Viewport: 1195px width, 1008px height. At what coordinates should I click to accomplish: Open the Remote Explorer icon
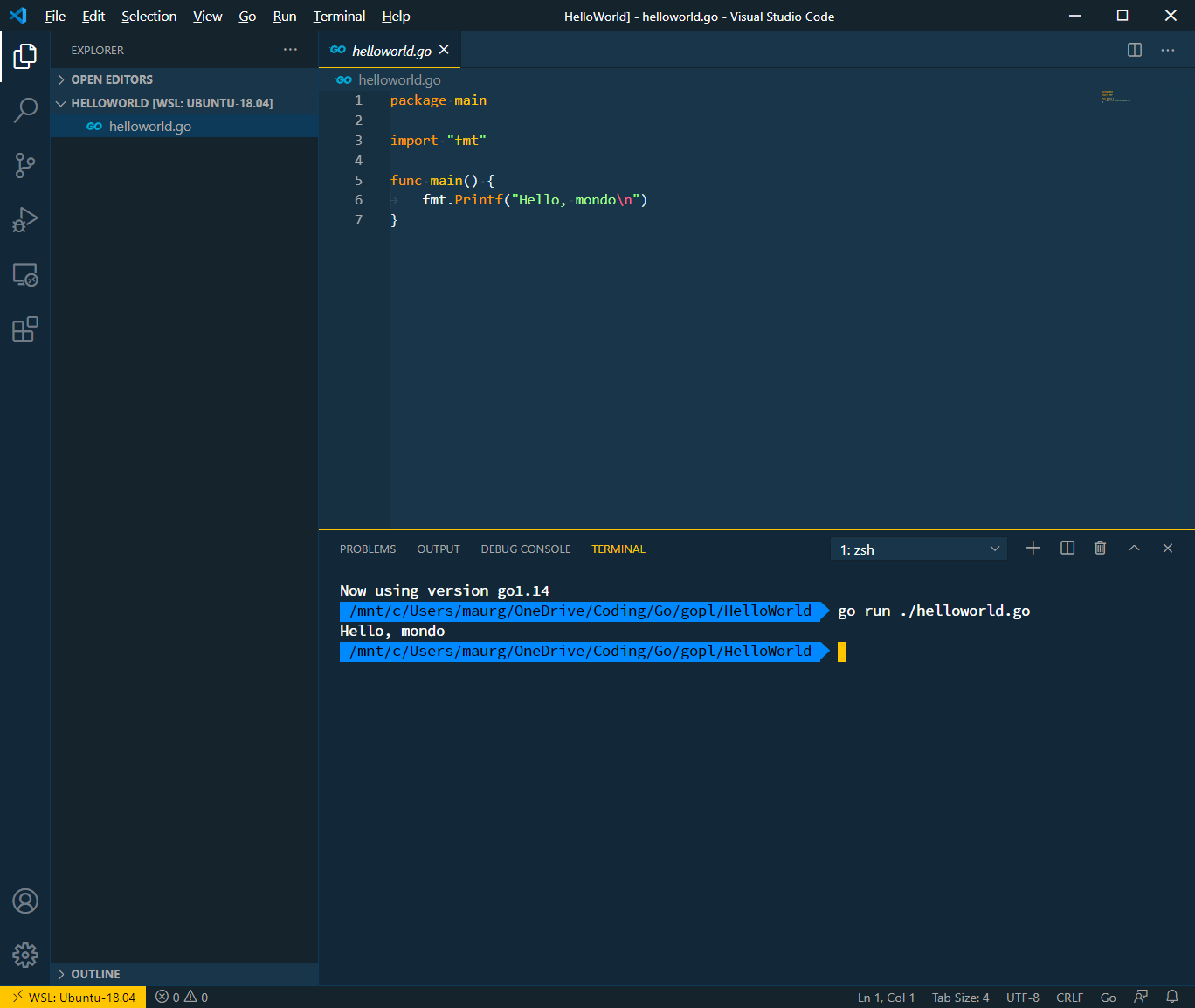[25, 274]
